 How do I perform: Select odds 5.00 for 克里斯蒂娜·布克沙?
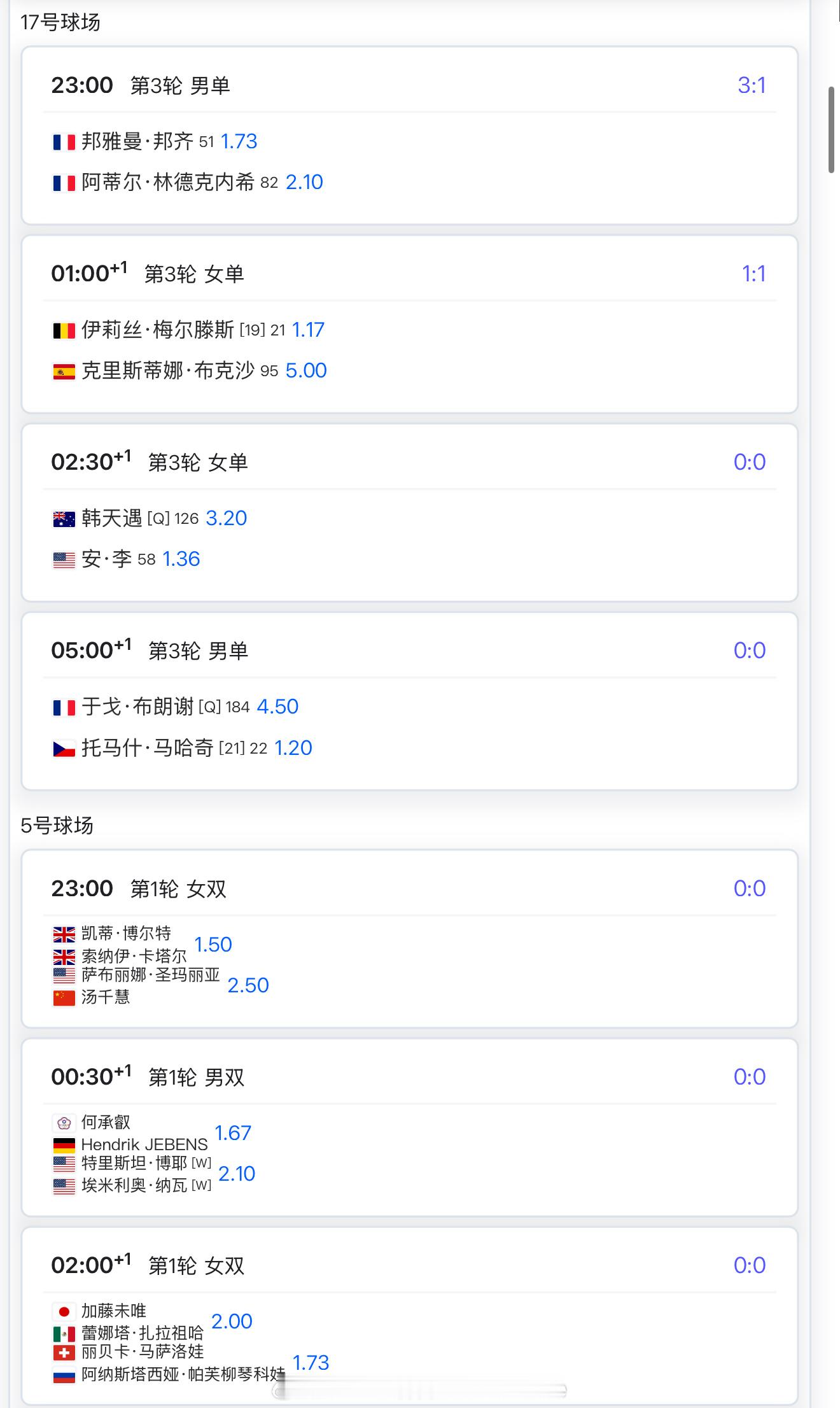(x=306, y=370)
